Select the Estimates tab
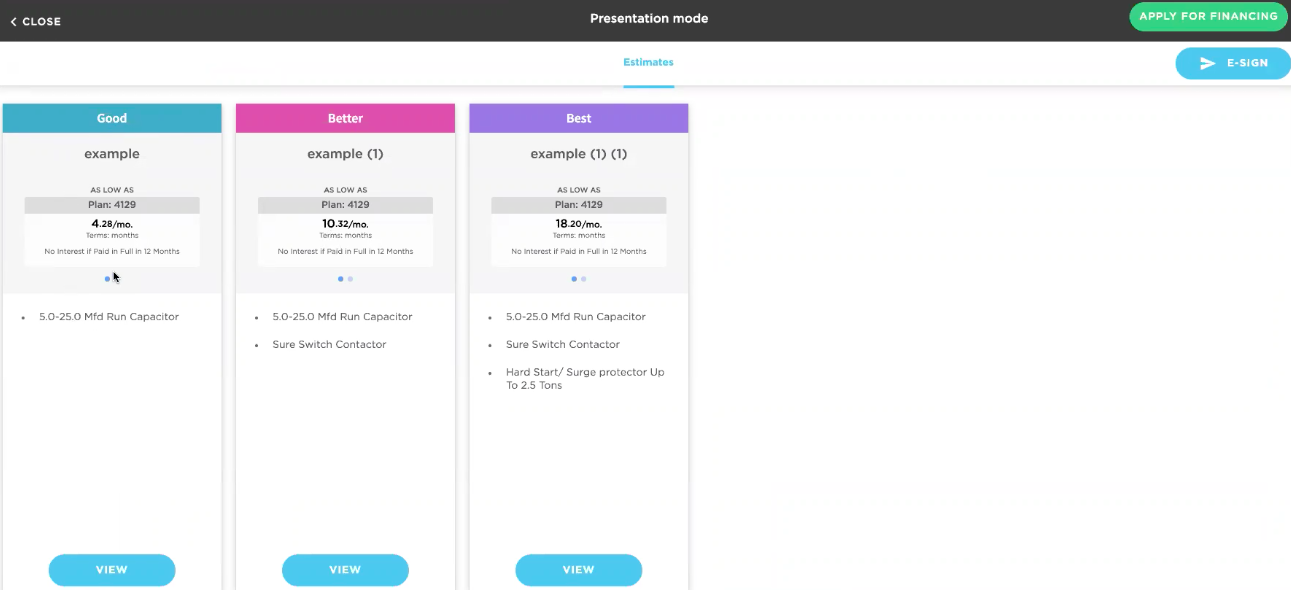 point(648,62)
